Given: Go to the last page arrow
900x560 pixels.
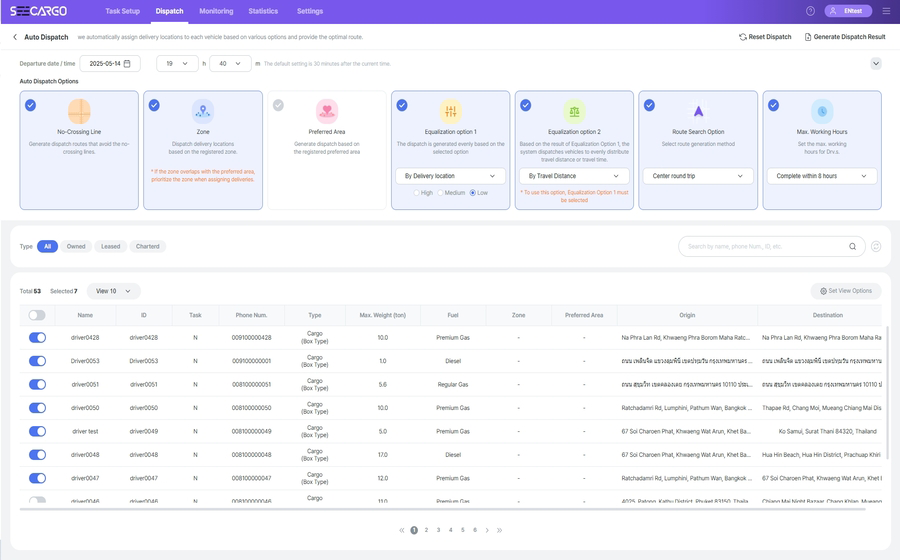Looking at the screenshot, I should [499, 530].
